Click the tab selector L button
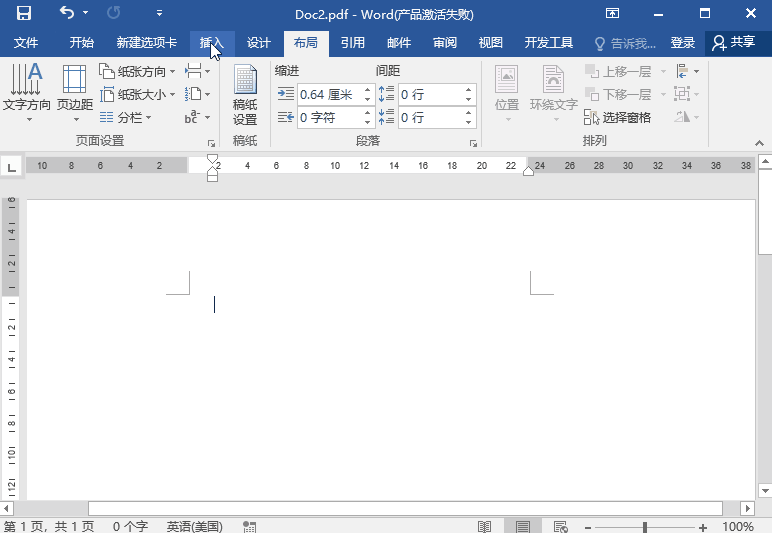772x533 pixels. pos(11,167)
